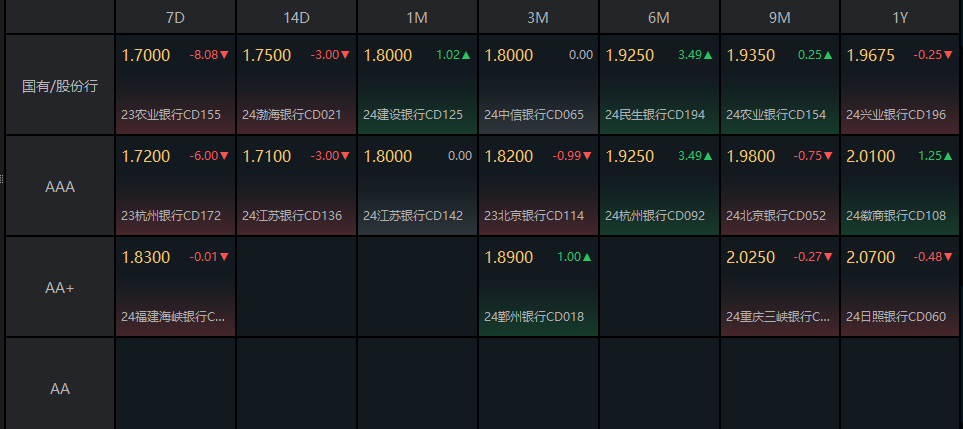This screenshot has width=963, height=429.
Task: Select the 7D tenor column header
Action: pyautogui.click(x=175, y=17)
